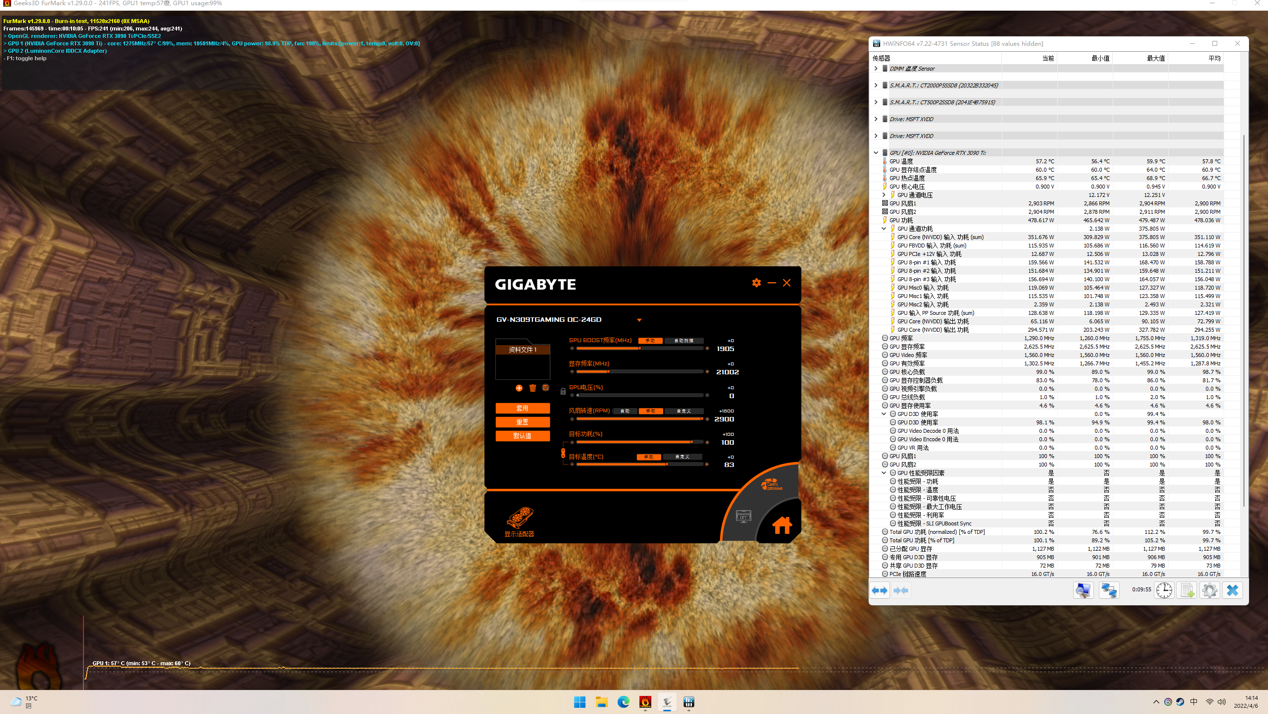This screenshot has width=1268, height=714.
Task: Click the orange home icon in Gigabyte panel
Action: pyautogui.click(x=782, y=525)
